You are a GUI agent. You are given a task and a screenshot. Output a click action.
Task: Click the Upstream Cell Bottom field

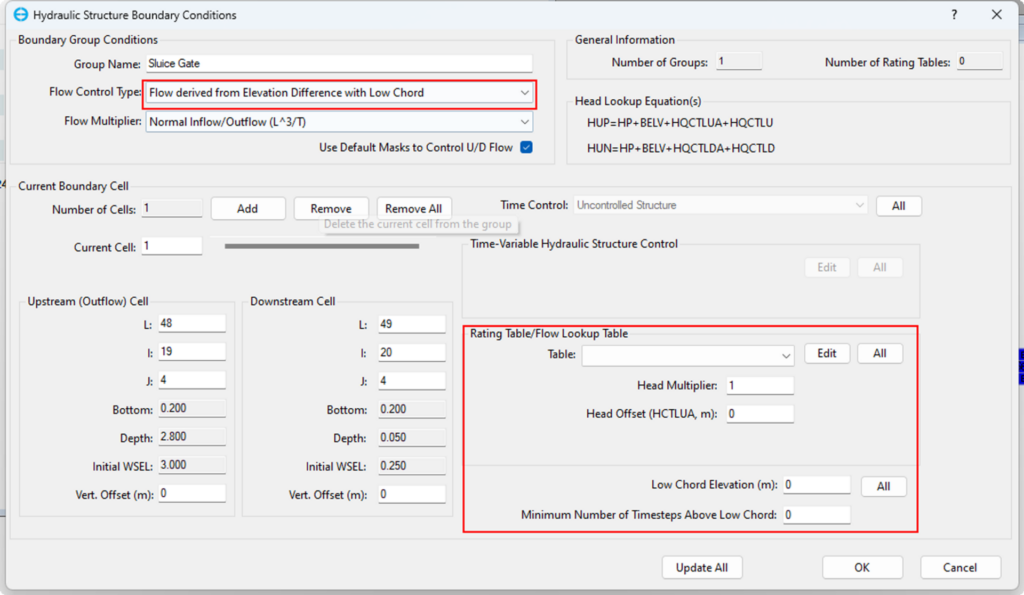click(192, 408)
